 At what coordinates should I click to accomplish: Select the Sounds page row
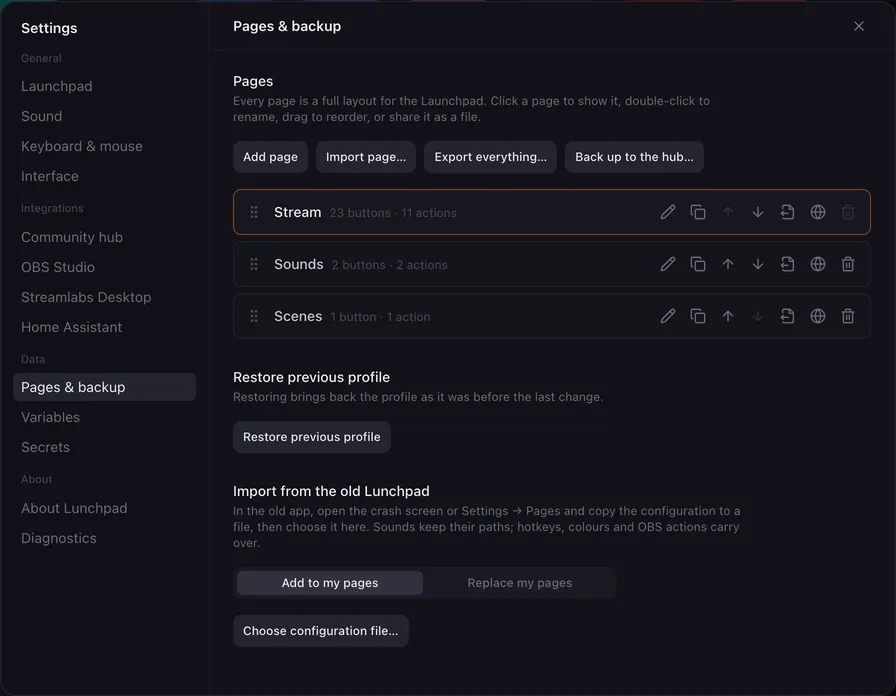tap(551, 264)
